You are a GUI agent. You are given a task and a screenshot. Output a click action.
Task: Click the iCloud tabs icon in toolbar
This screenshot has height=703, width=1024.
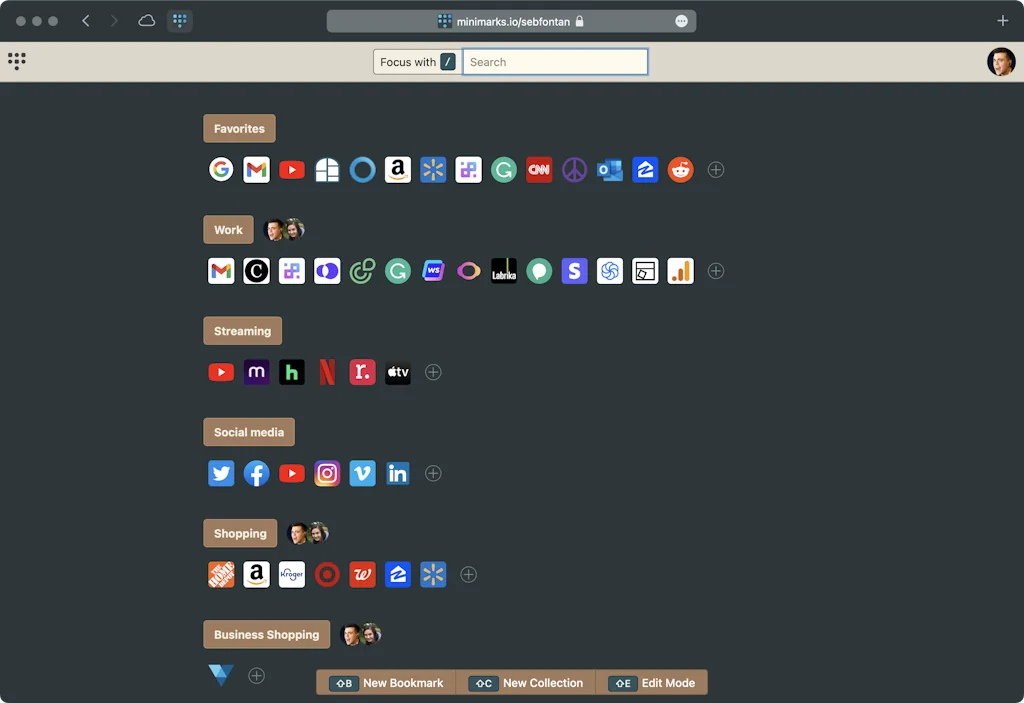point(147,21)
